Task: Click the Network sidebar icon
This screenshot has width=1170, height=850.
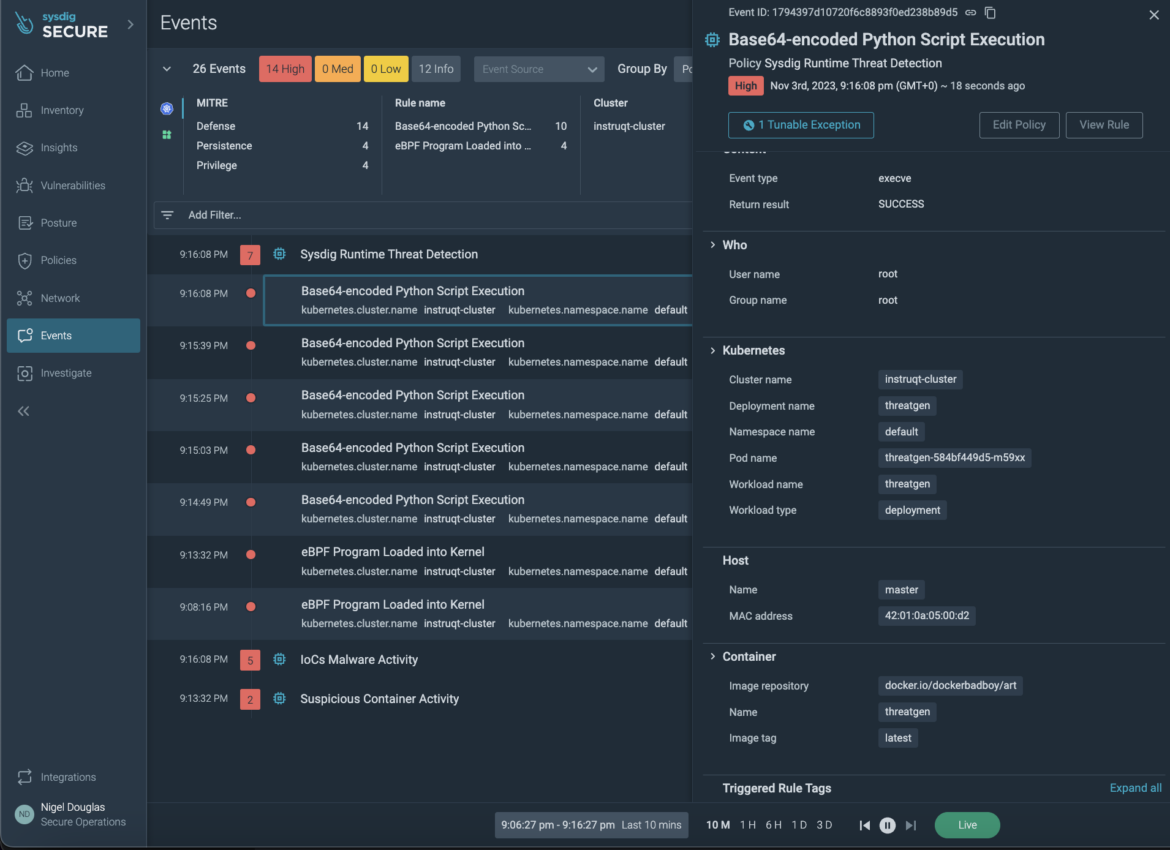Action: click(25, 298)
